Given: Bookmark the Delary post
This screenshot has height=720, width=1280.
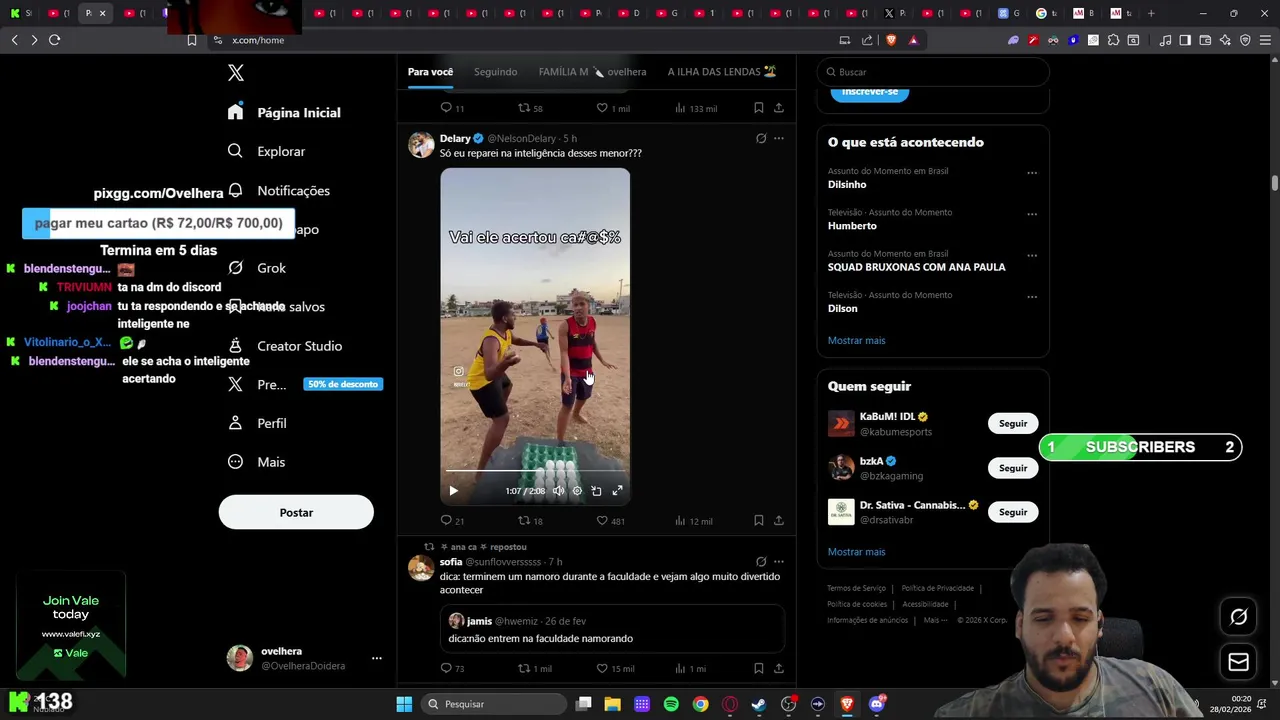Looking at the screenshot, I should (x=759, y=521).
